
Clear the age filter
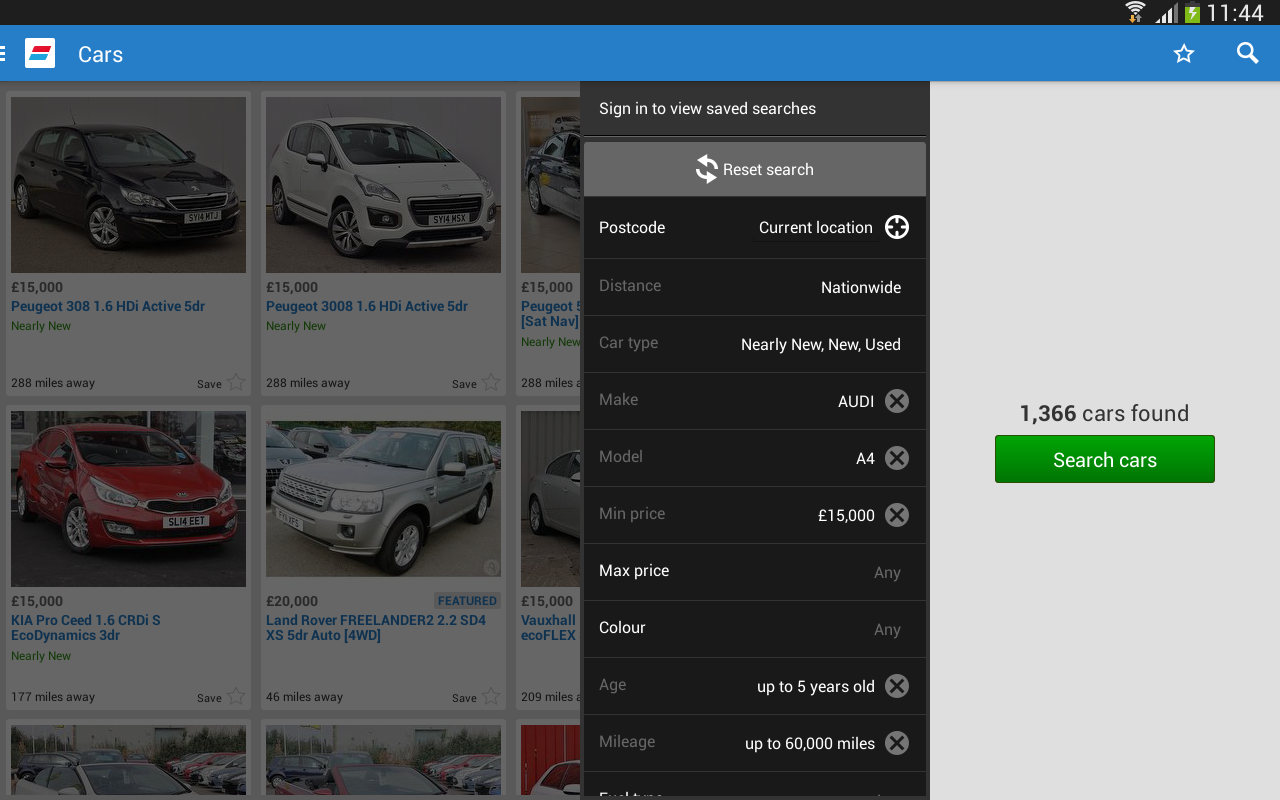pos(897,686)
